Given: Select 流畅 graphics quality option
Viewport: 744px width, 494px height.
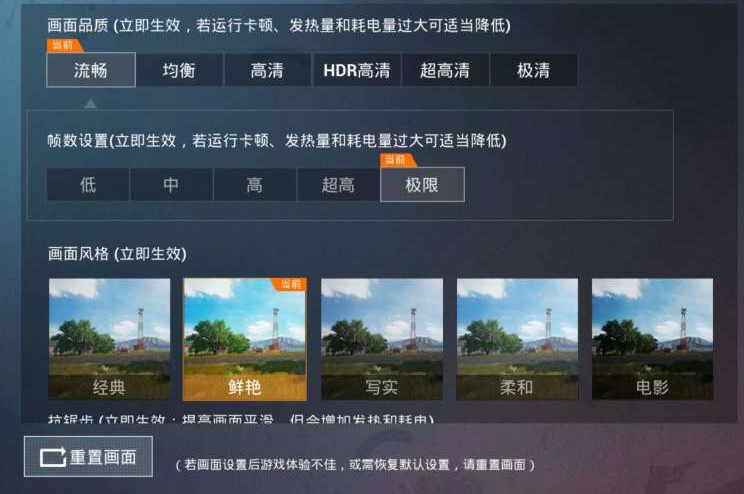Looking at the screenshot, I should [91, 70].
